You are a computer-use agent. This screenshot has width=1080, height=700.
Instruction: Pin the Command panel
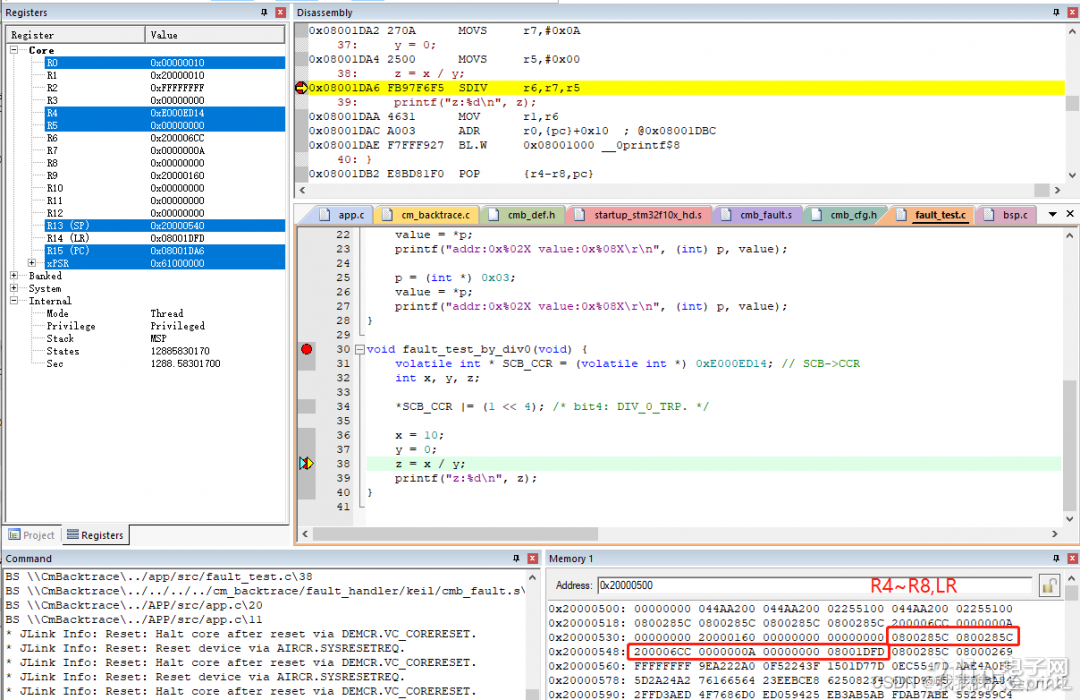coord(516,558)
